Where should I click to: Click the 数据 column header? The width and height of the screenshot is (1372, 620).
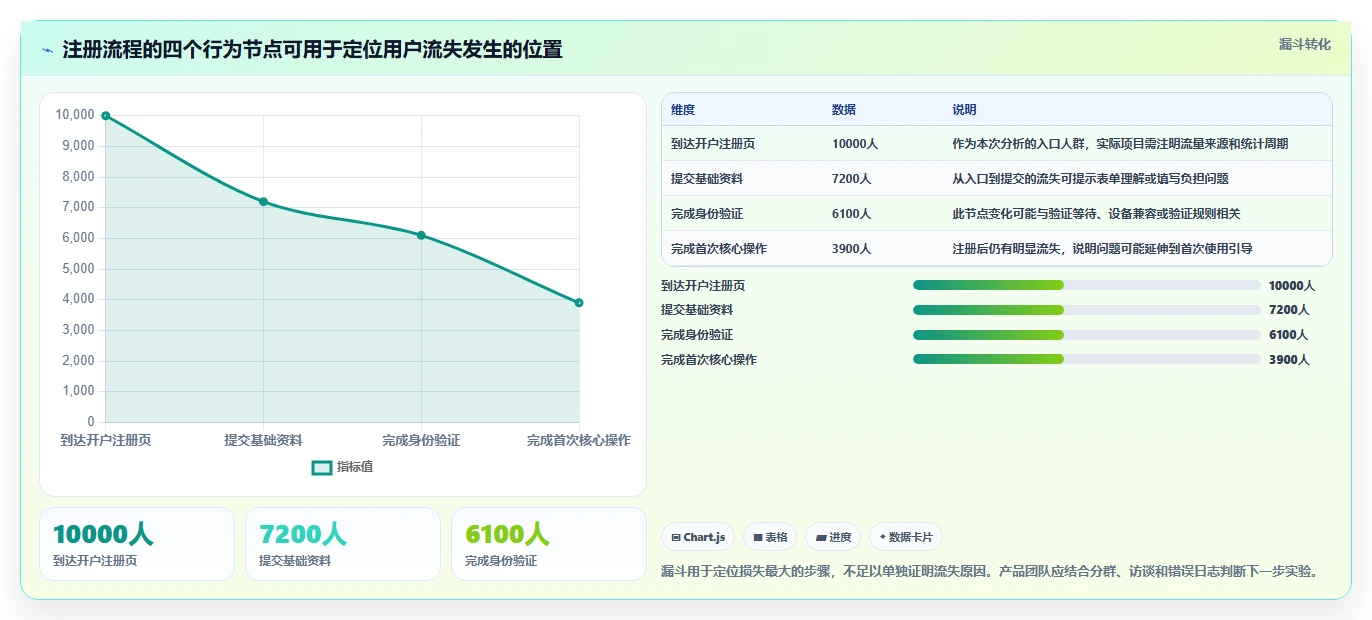pos(844,110)
